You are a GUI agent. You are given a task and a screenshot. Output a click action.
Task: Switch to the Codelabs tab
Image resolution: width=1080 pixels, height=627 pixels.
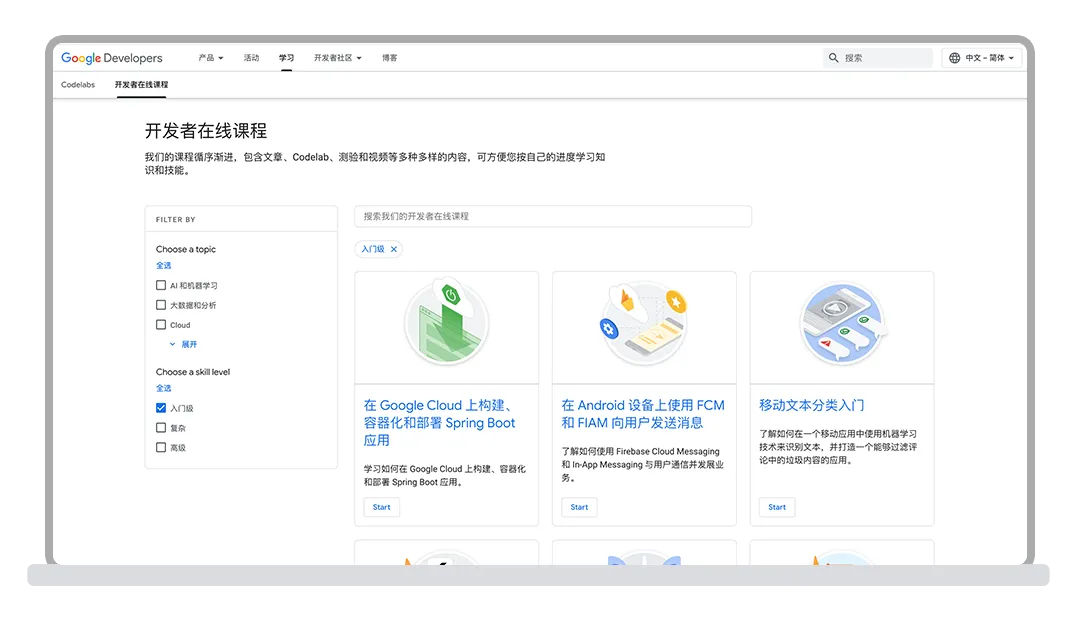(x=78, y=85)
